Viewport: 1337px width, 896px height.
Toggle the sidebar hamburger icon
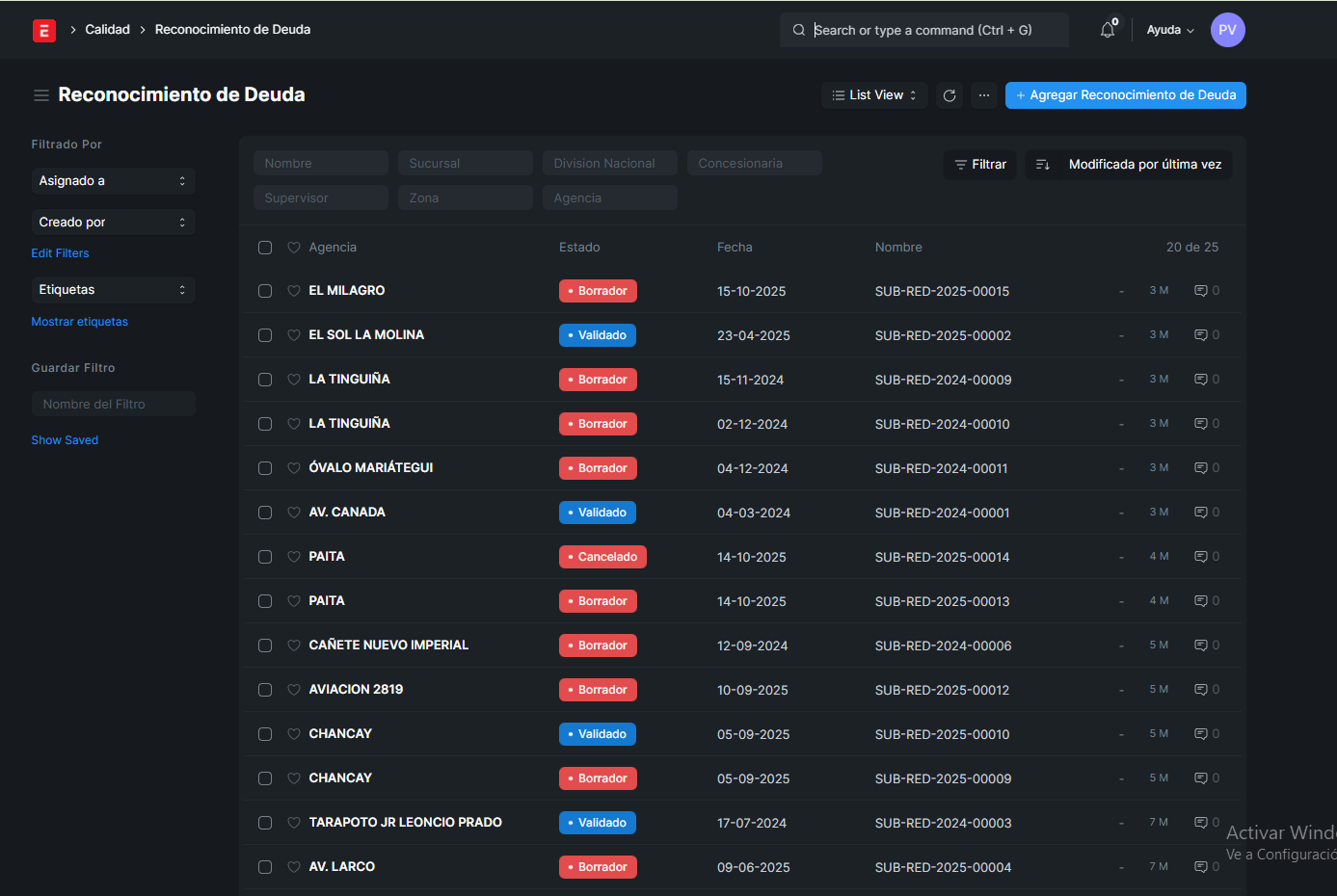click(41, 95)
